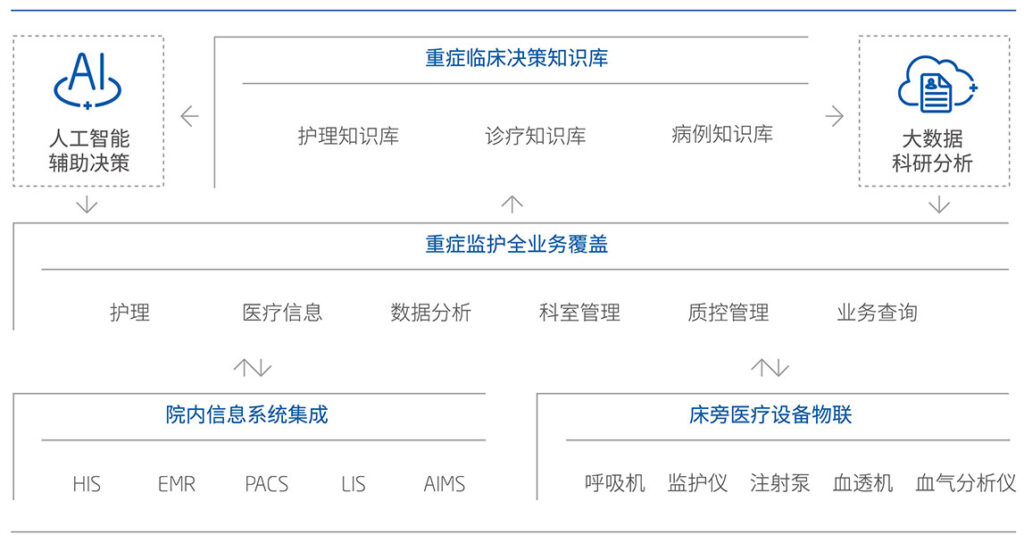Click the AI brain icon
This screenshot has width=1024, height=543.
(x=88, y=81)
